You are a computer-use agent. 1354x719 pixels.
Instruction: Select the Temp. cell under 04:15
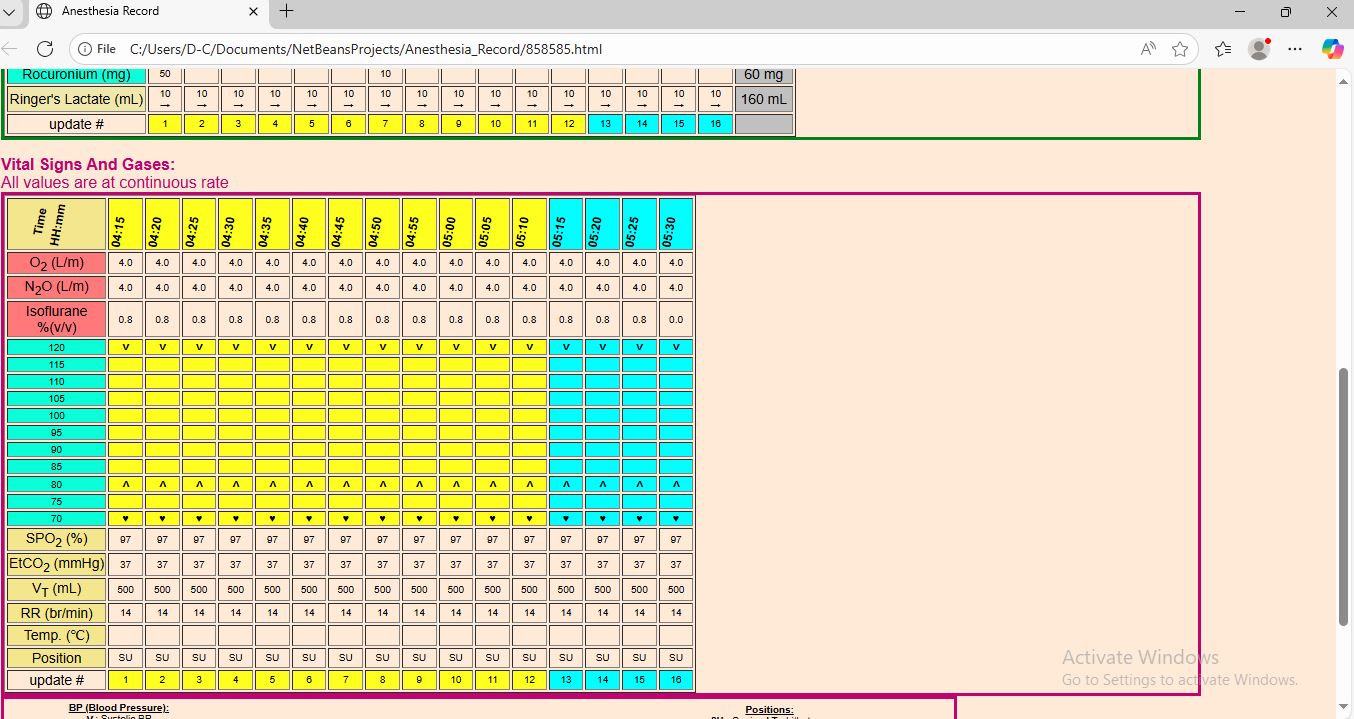tap(126, 635)
